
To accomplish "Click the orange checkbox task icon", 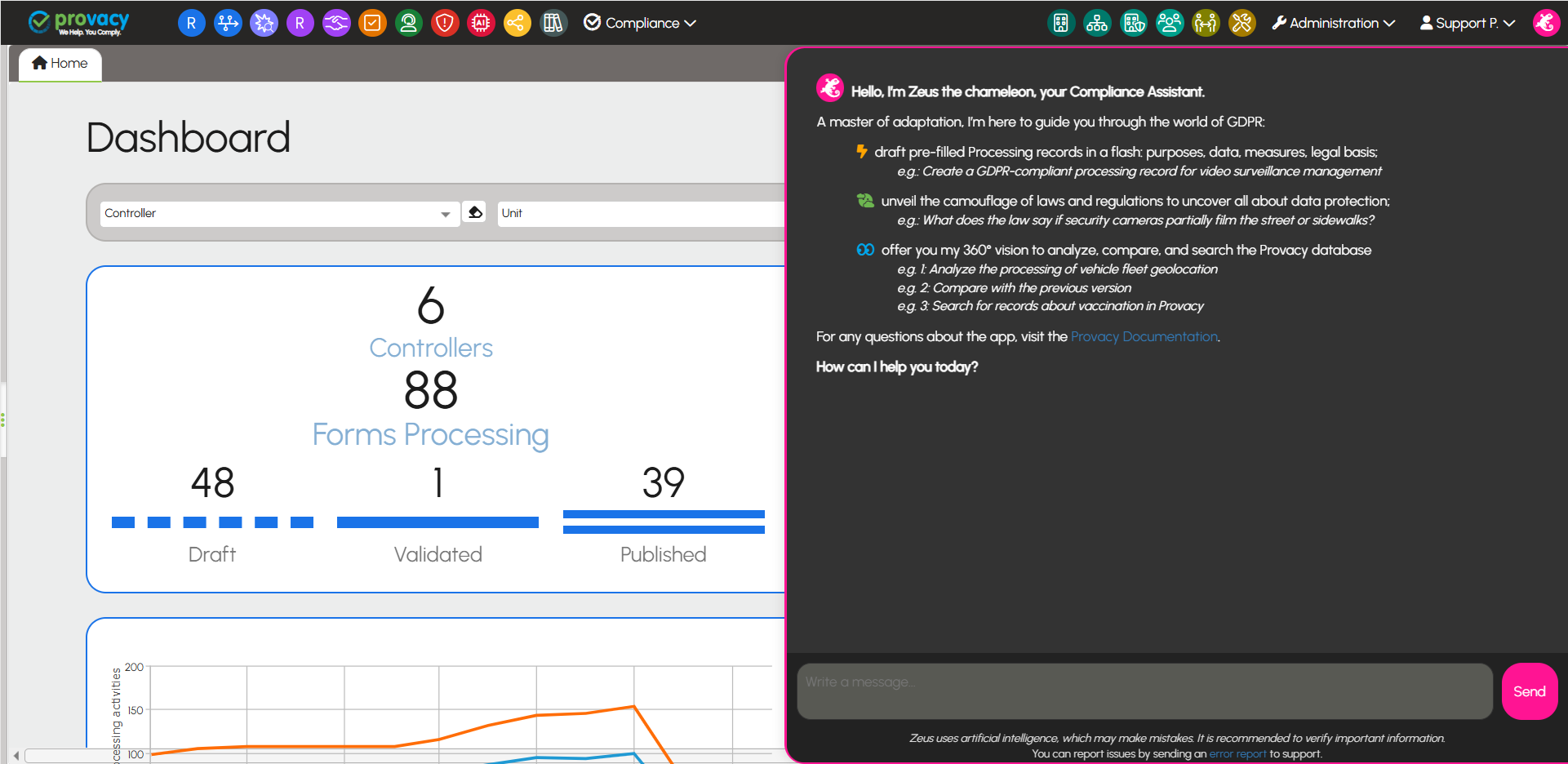I will pos(372,23).
